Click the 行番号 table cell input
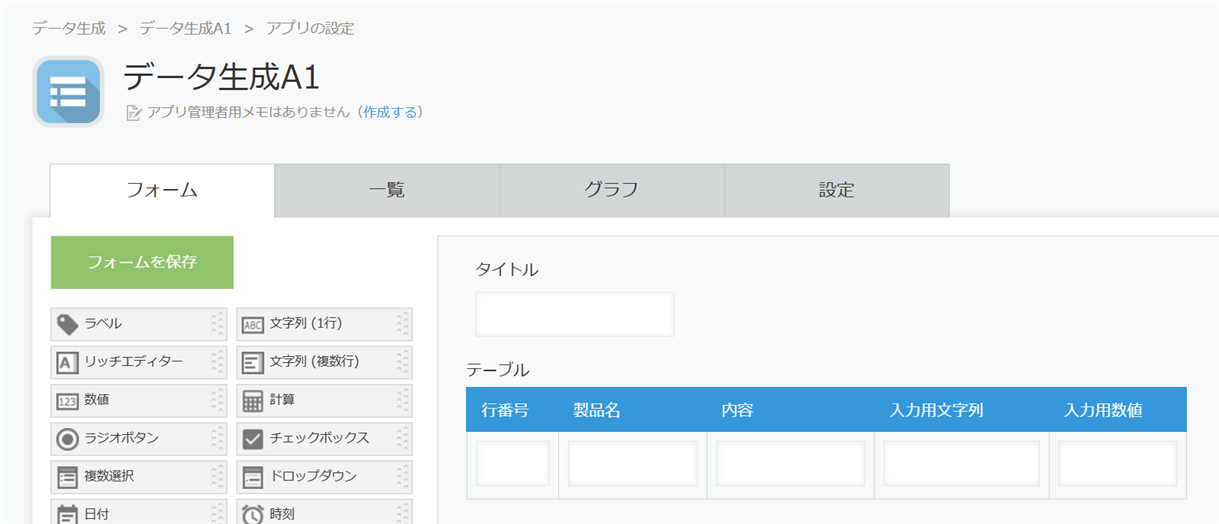Image resolution: width=1219 pixels, height=524 pixels. [x=513, y=463]
